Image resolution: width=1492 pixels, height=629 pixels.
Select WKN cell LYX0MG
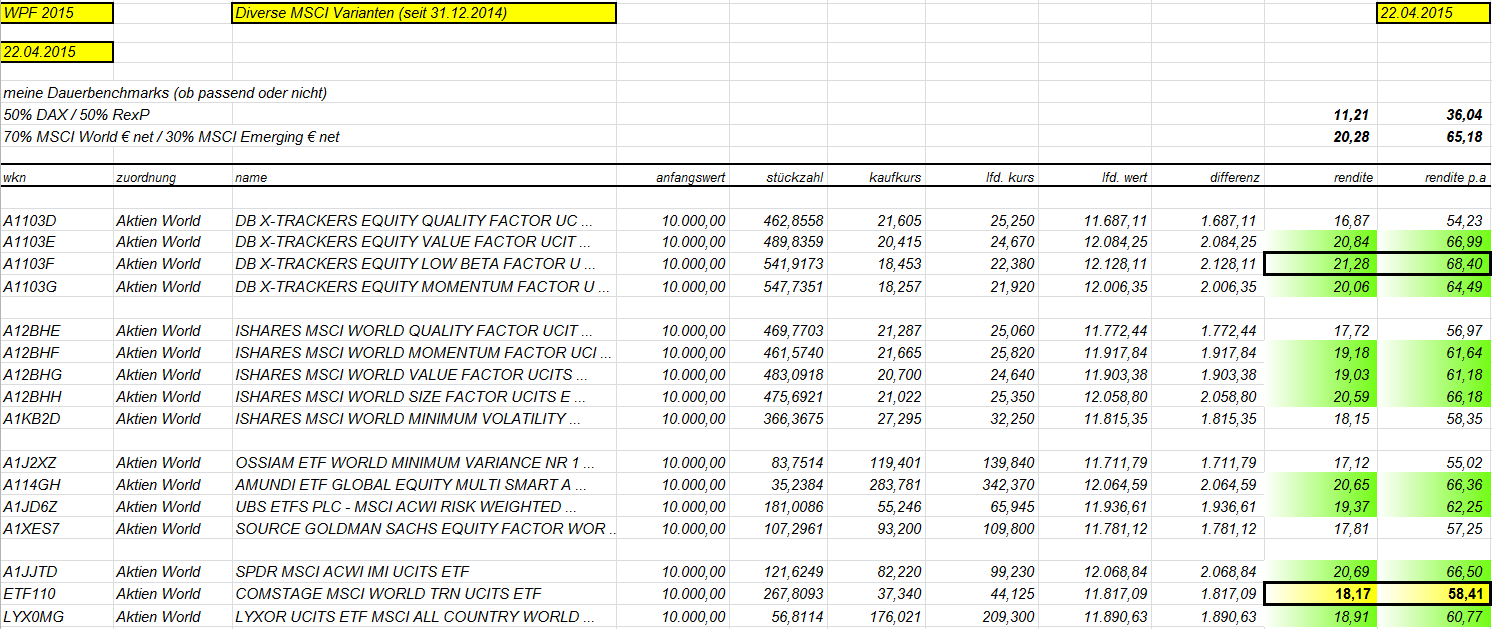pyautogui.click(x=33, y=616)
